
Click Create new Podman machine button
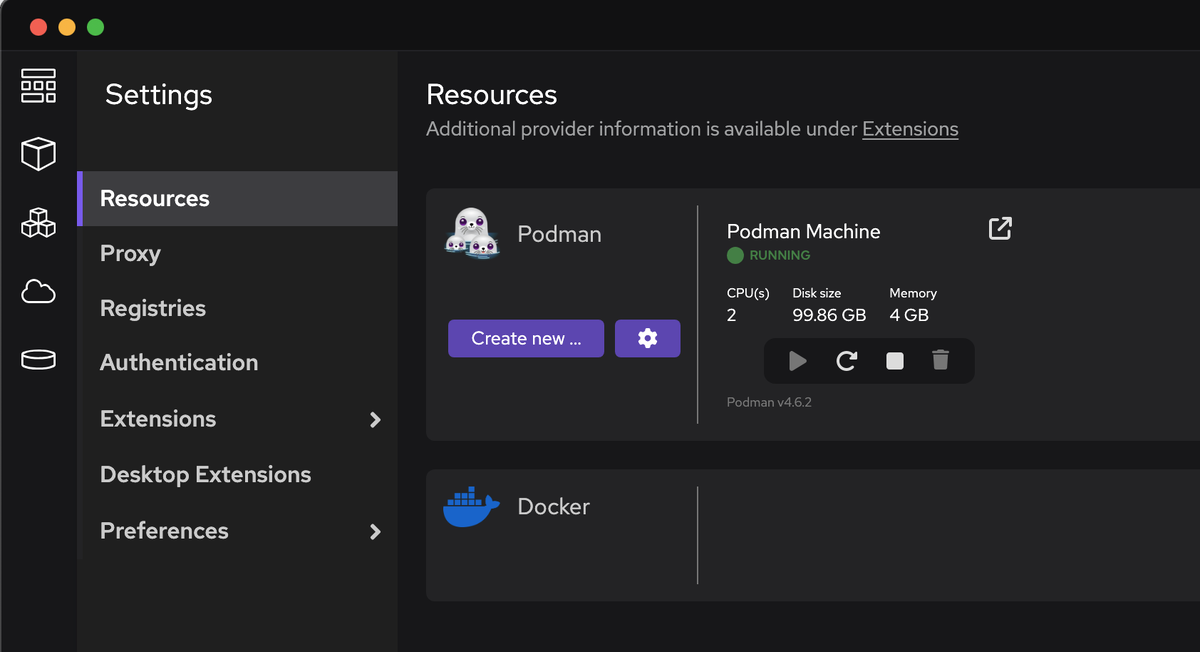click(x=526, y=339)
